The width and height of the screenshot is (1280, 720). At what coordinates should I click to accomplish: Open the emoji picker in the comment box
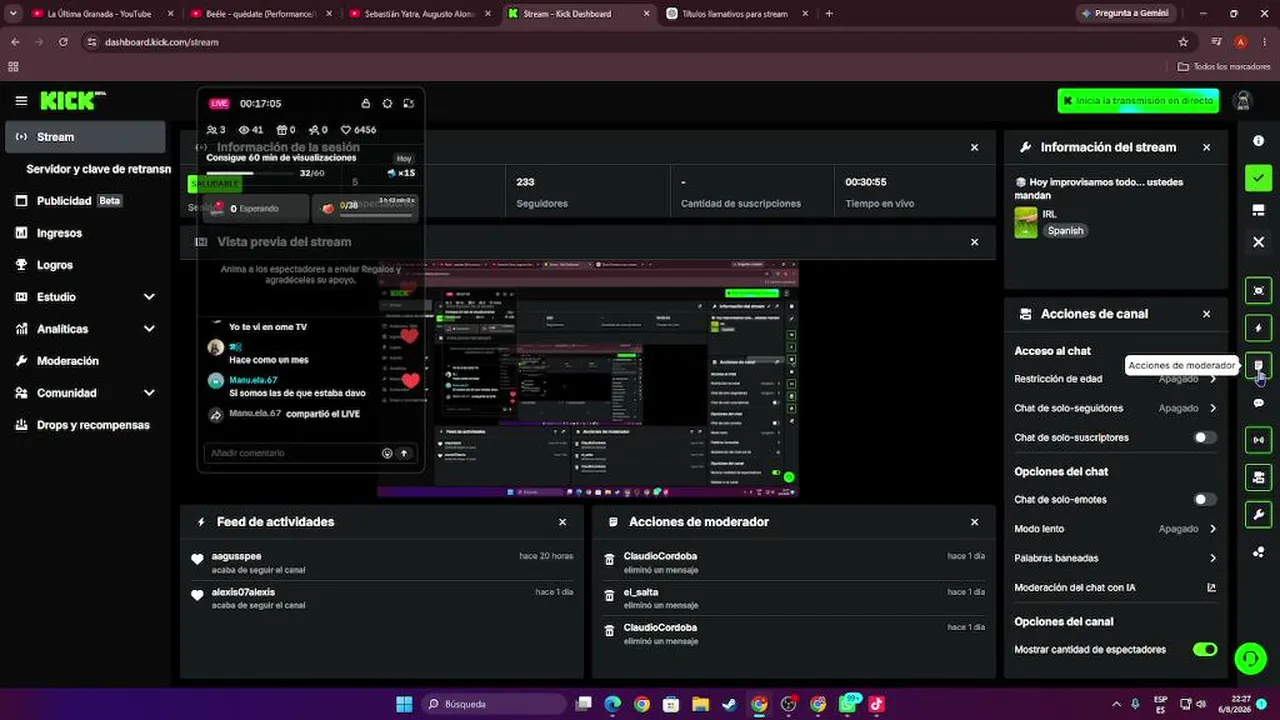pyautogui.click(x=387, y=453)
